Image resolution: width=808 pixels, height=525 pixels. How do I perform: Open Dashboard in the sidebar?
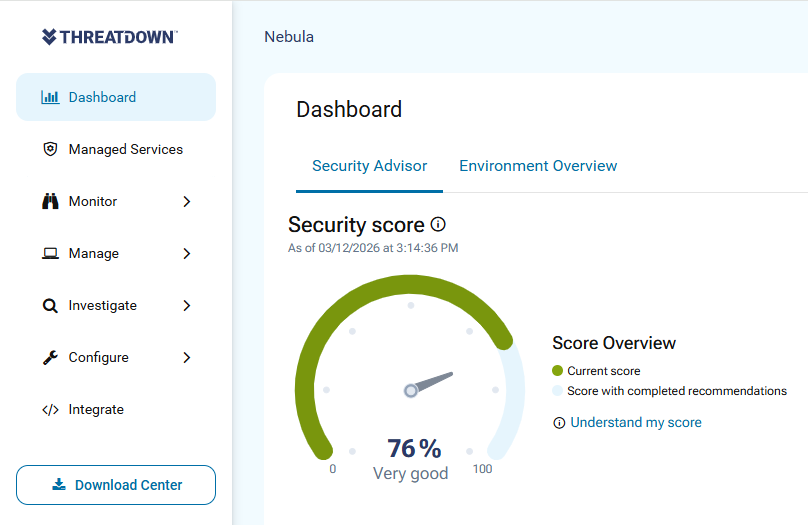(x=116, y=97)
